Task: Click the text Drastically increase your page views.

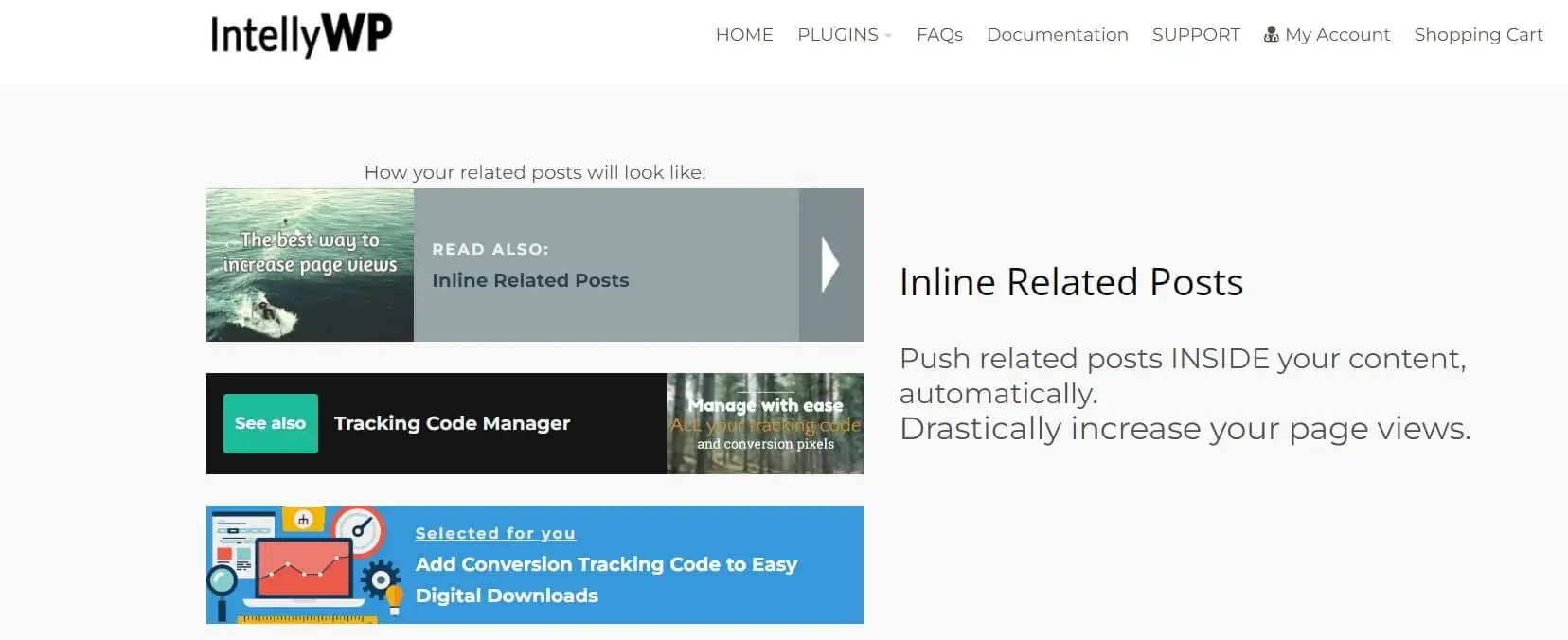Action: click(1185, 429)
